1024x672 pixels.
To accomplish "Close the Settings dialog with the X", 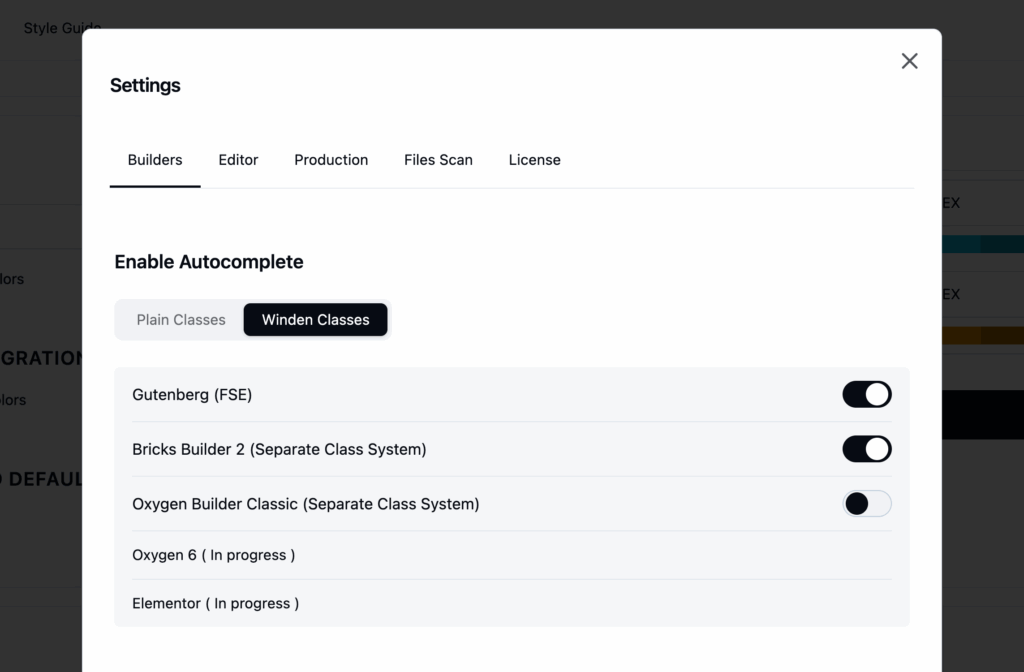I will pos(909,61).
